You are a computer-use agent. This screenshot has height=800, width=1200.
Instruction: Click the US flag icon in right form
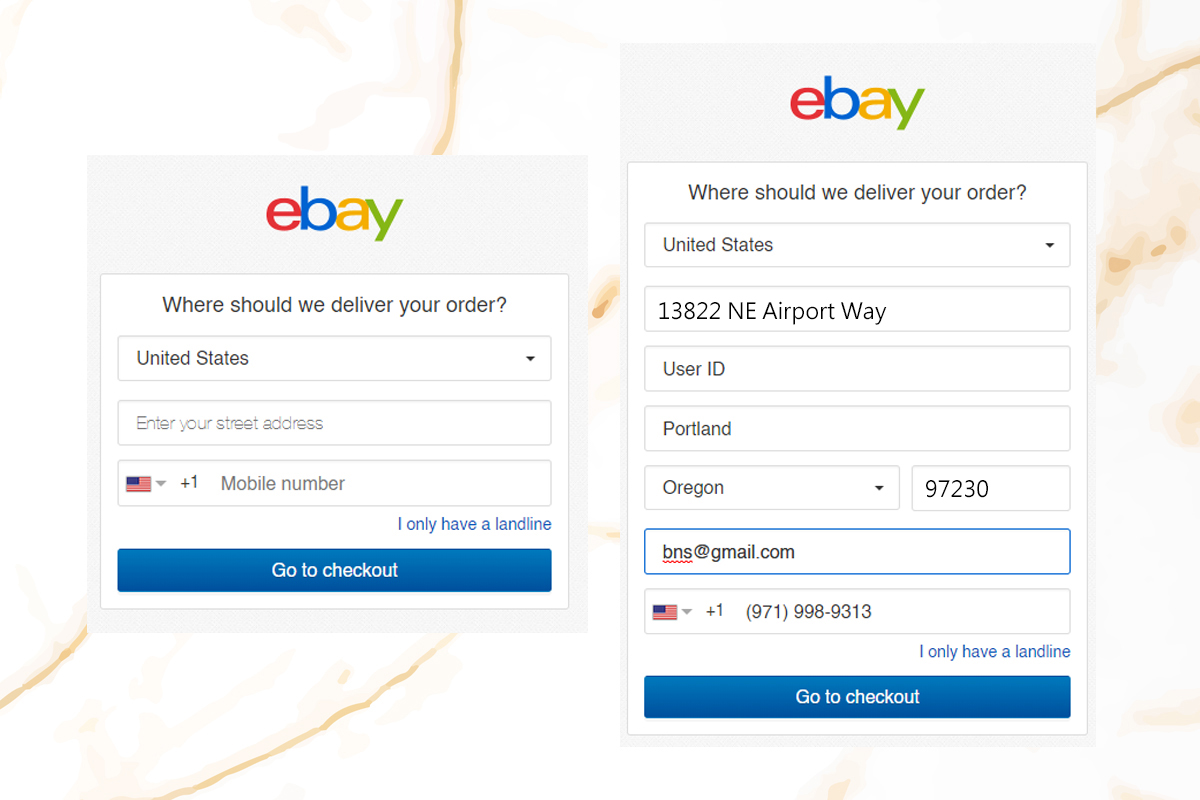click(x=665, y=612)
